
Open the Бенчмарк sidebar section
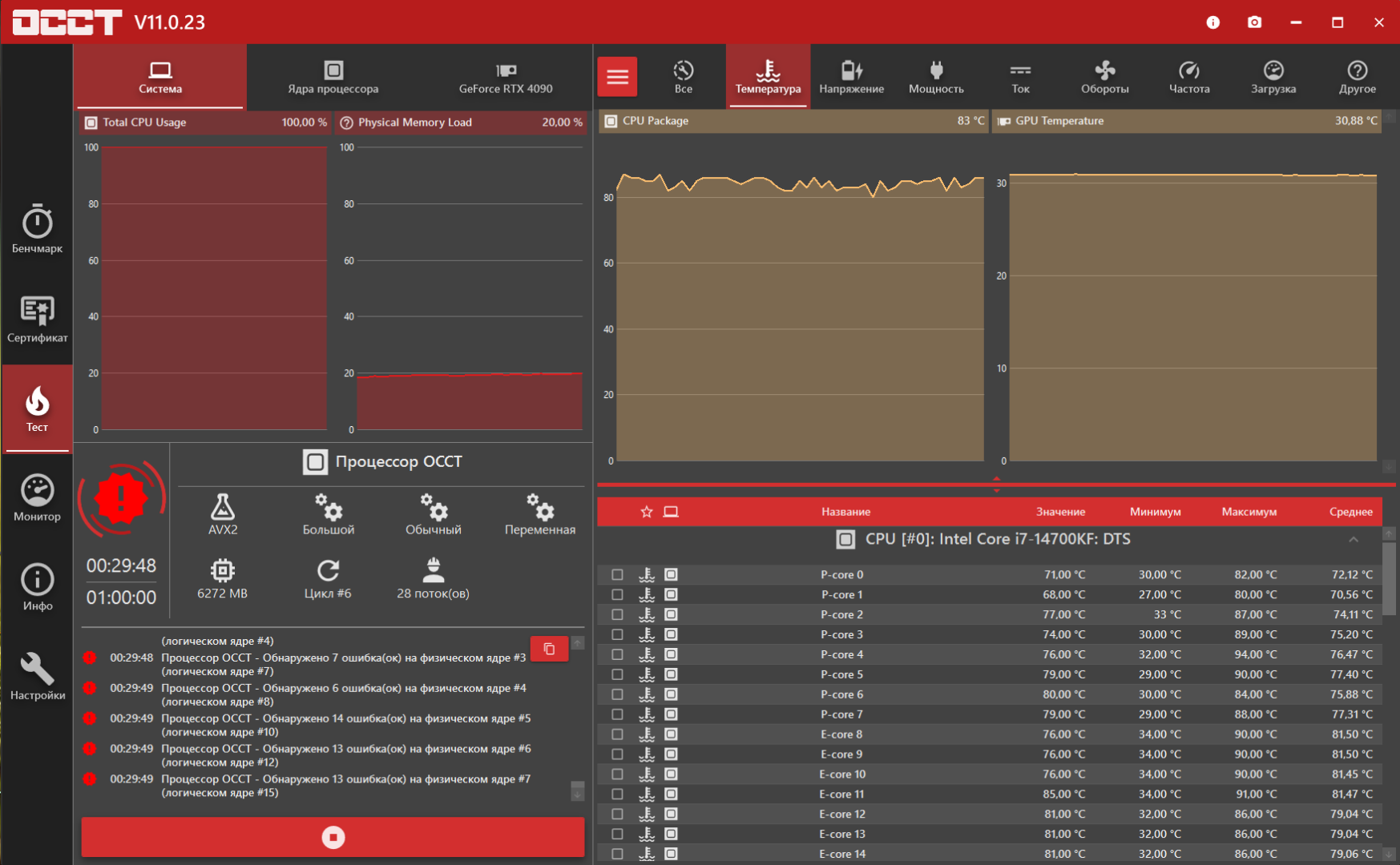point(37,228)
